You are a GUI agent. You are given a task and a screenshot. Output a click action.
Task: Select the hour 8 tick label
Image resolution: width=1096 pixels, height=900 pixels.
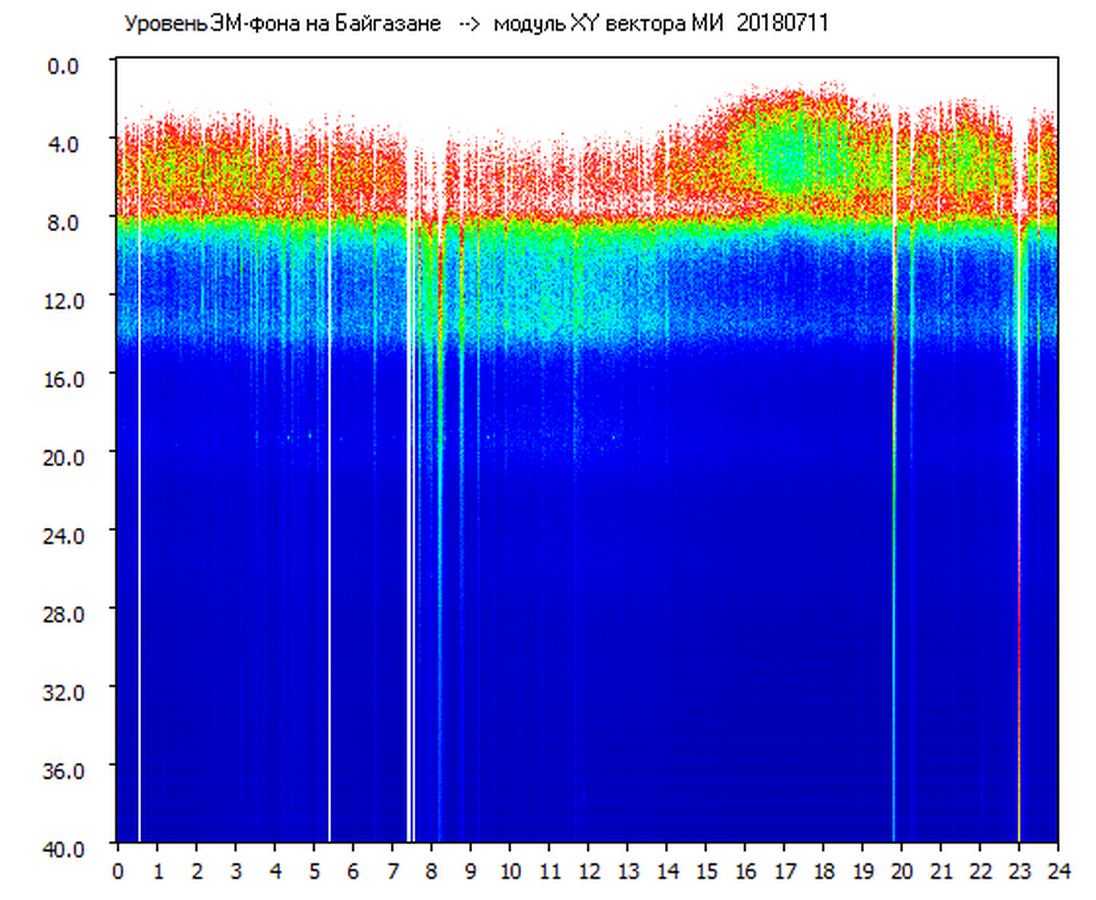[x=431, y=871]
